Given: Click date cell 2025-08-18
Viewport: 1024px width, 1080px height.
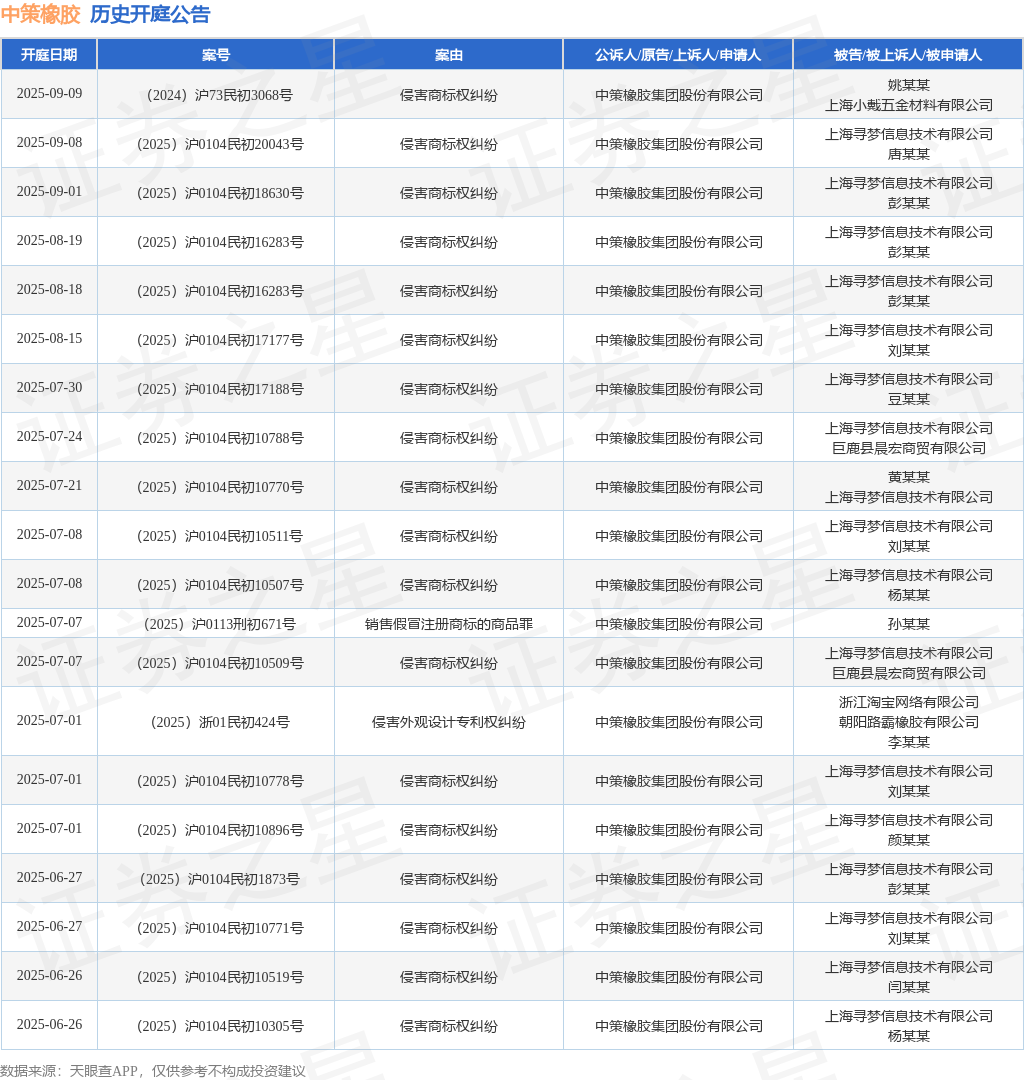Looking at the screenshot, I should [50, 289].
